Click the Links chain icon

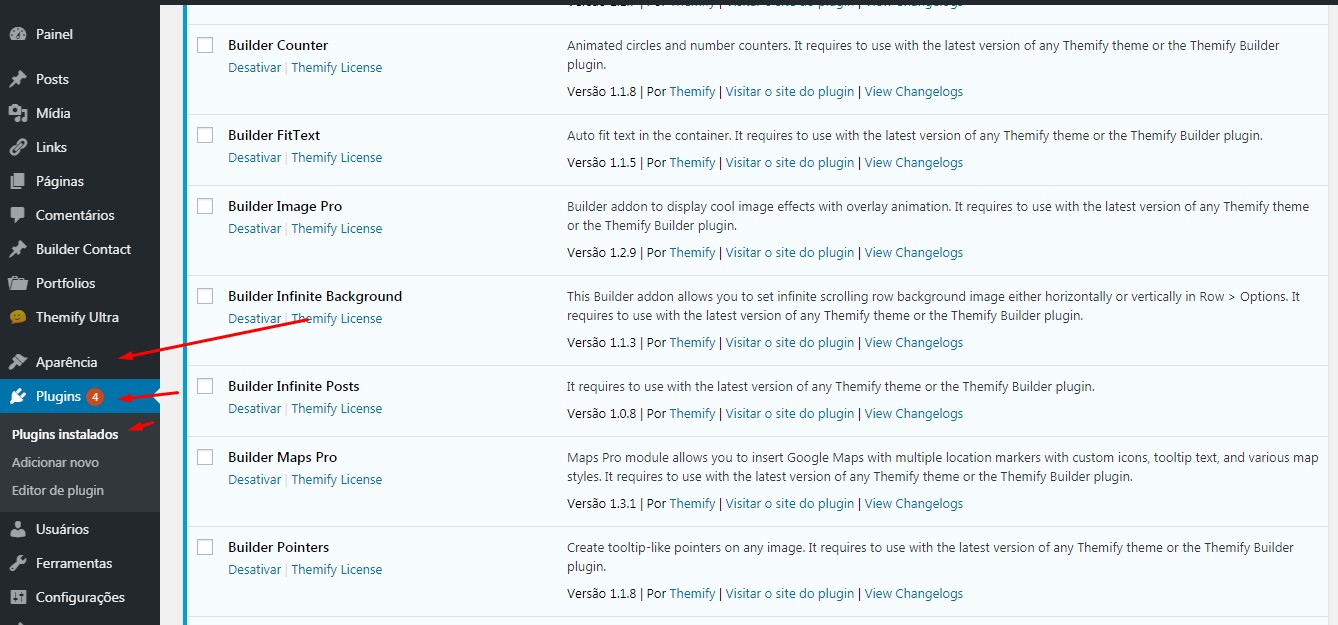17,147
